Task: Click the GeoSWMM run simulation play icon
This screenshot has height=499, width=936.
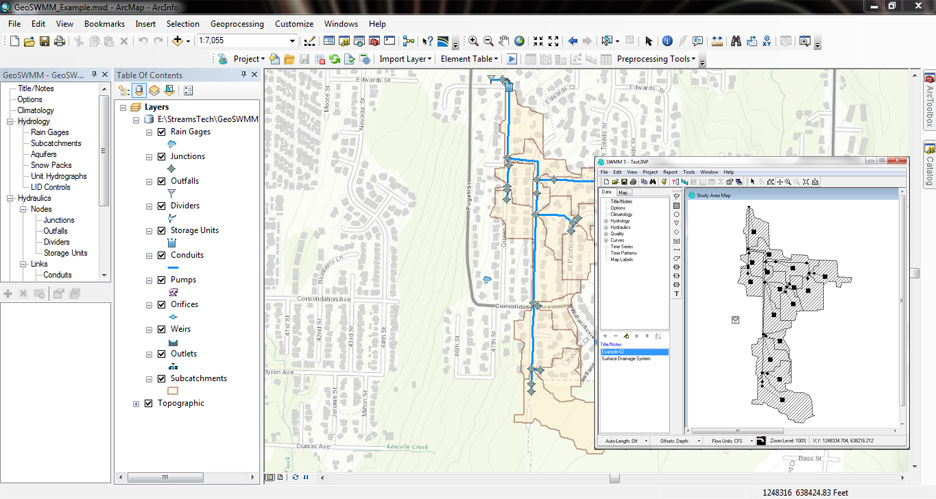Action: point(512,59)
